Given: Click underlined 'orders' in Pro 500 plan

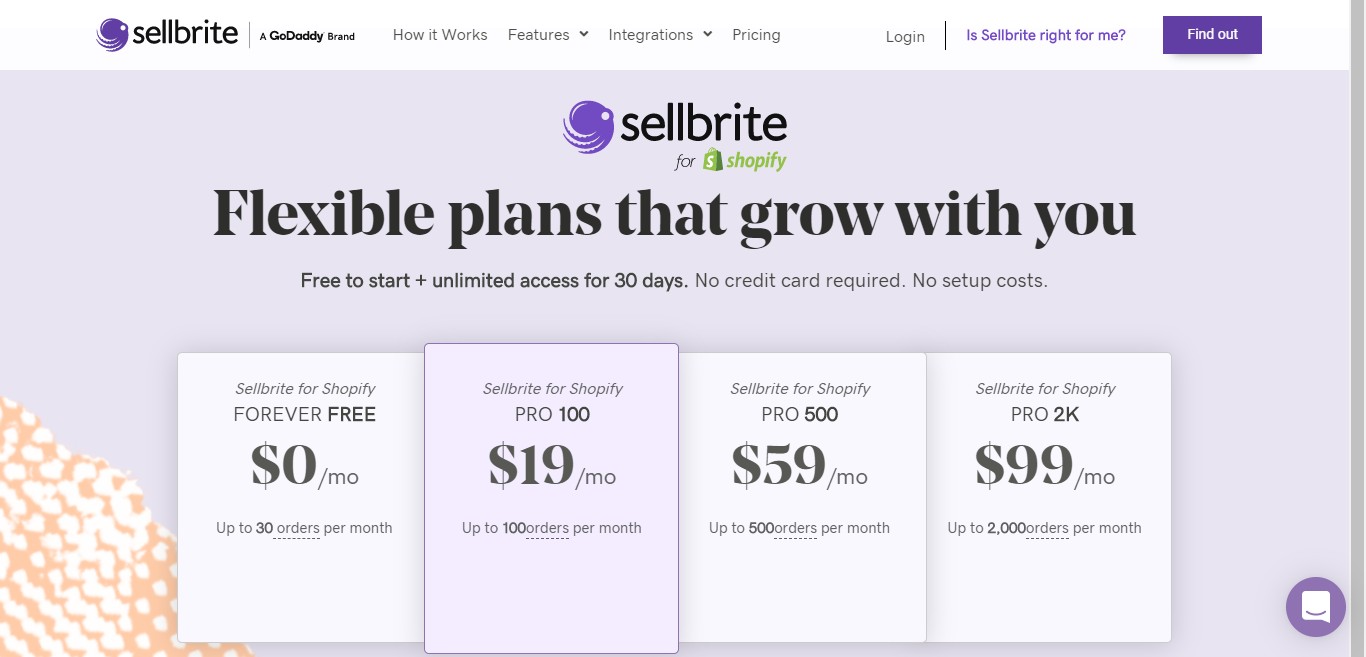Looking at the screenshot, I should [x=796, y=528].
